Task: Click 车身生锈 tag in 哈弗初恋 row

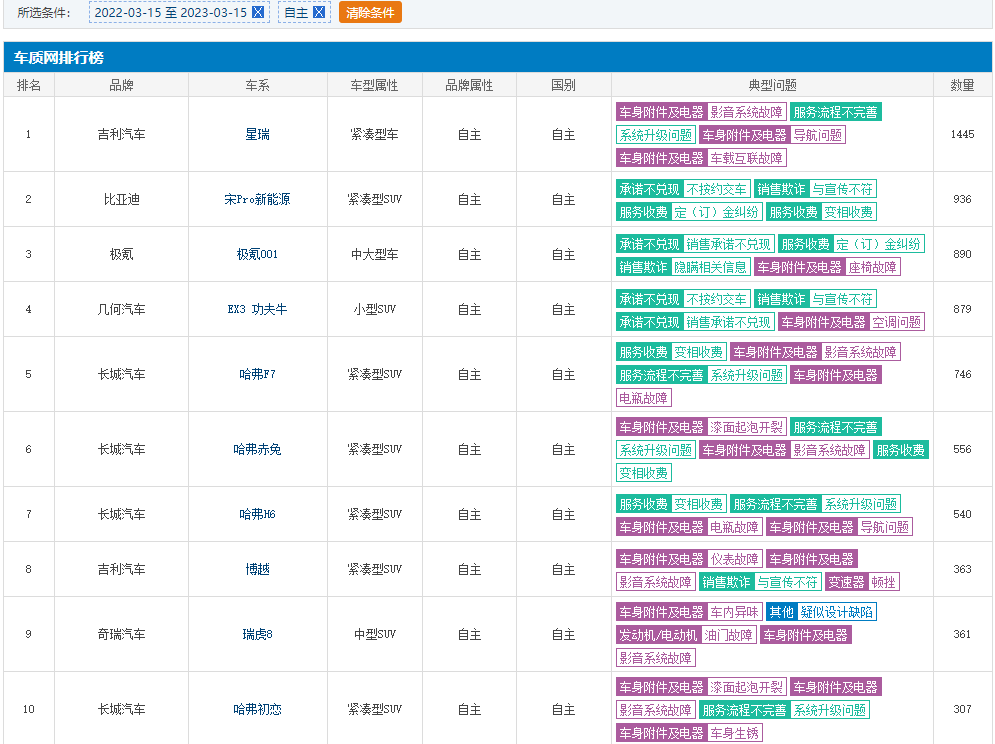Action: 734,733
